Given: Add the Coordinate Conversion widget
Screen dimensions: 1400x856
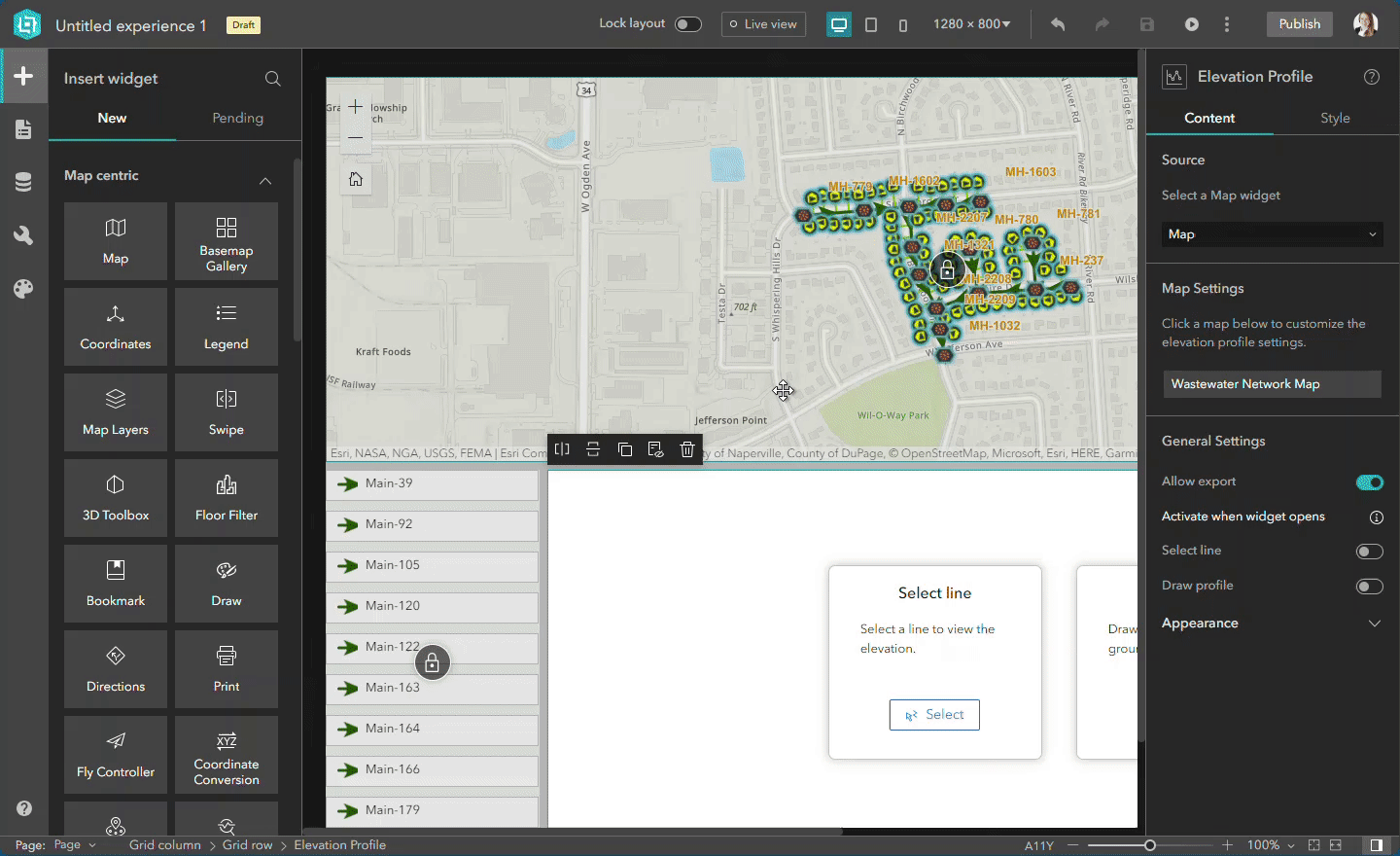Looking at the screenshot, I should (226, 755).
